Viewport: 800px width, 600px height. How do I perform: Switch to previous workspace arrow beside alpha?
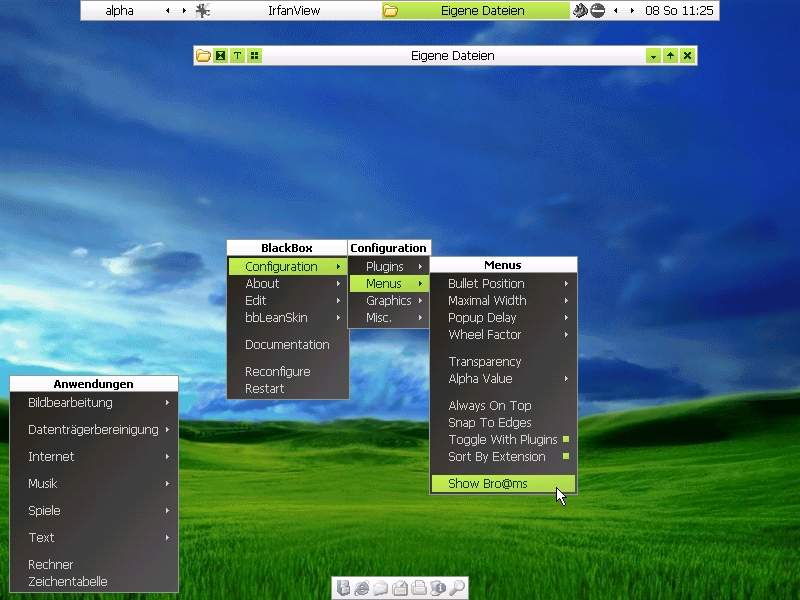click(168, 10)
